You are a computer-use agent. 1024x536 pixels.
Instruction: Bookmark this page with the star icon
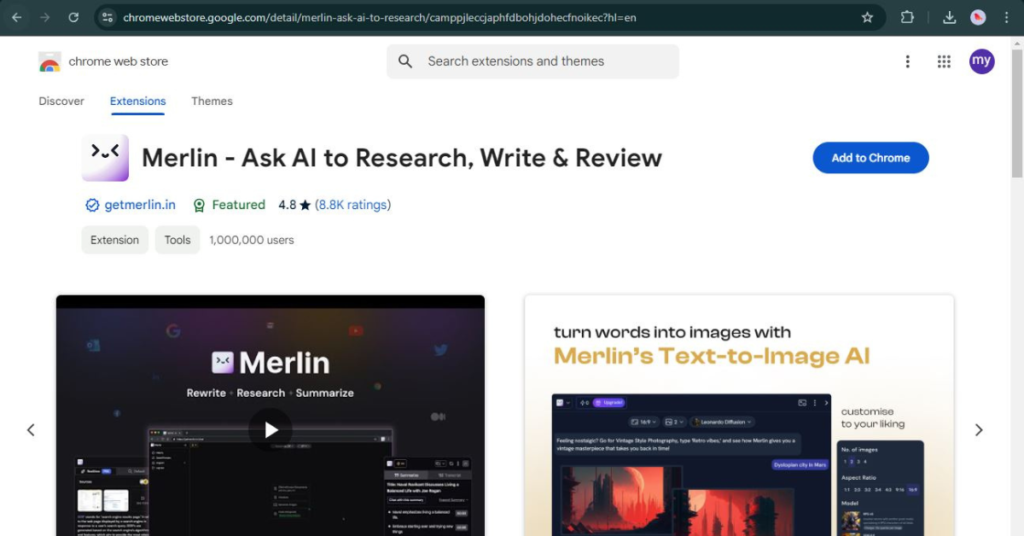tap(867, 18)
